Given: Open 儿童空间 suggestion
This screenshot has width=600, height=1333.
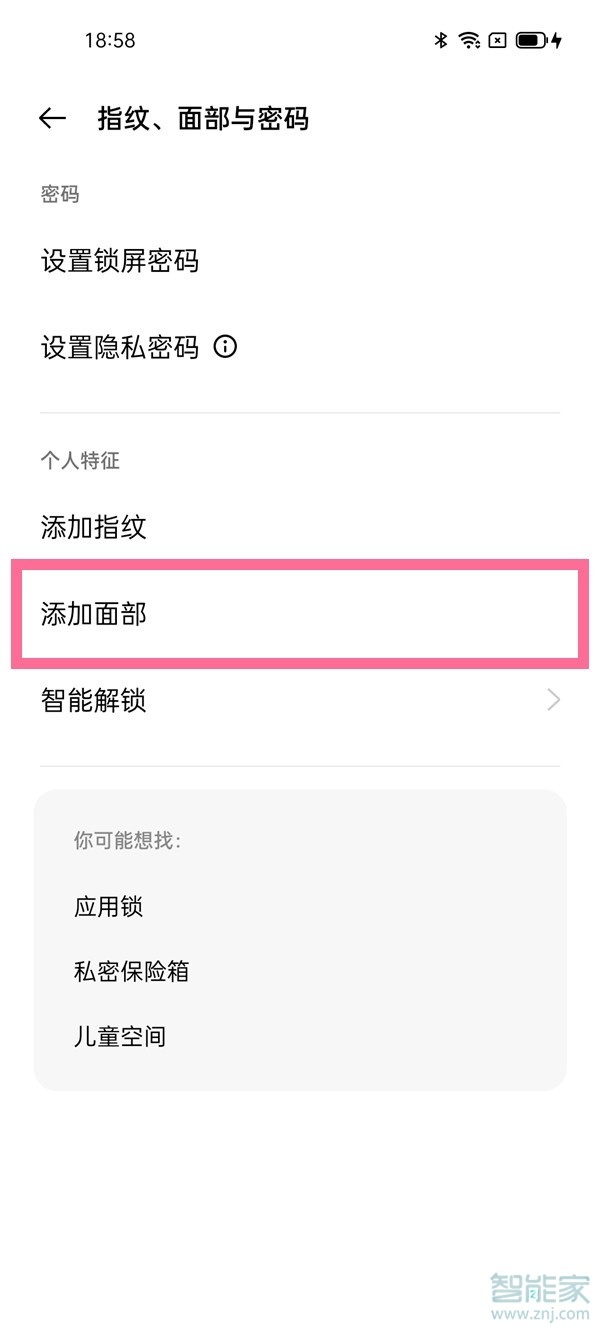Looking at the screenshot, I should click(x=120, y=1036).
